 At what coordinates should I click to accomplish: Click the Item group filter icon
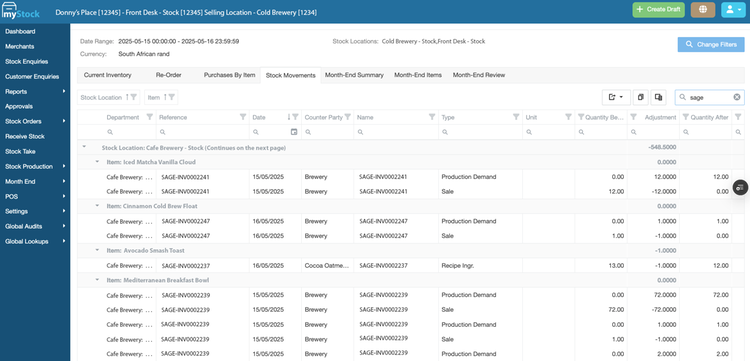171,97
